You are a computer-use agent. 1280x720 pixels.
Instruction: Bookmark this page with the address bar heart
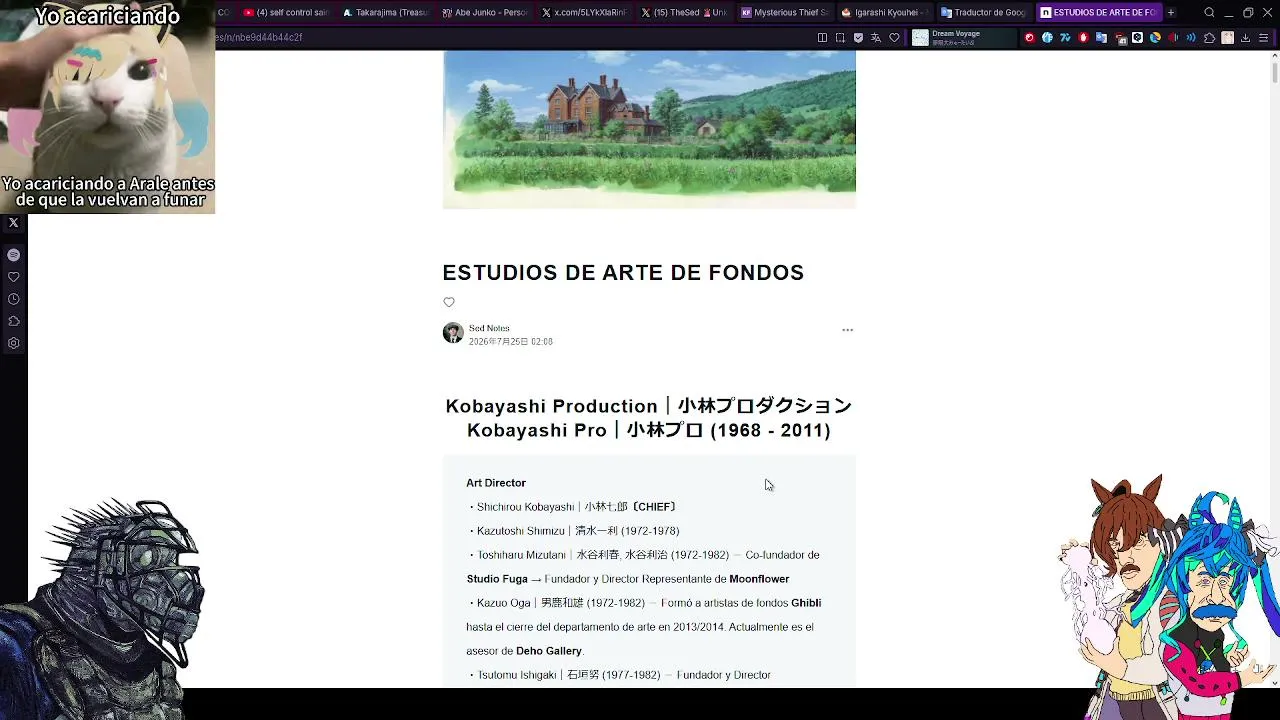[894, 38]
